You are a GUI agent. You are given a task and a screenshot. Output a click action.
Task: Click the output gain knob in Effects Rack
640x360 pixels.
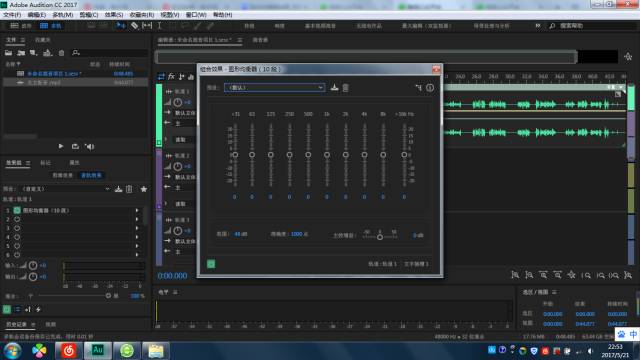33,277
